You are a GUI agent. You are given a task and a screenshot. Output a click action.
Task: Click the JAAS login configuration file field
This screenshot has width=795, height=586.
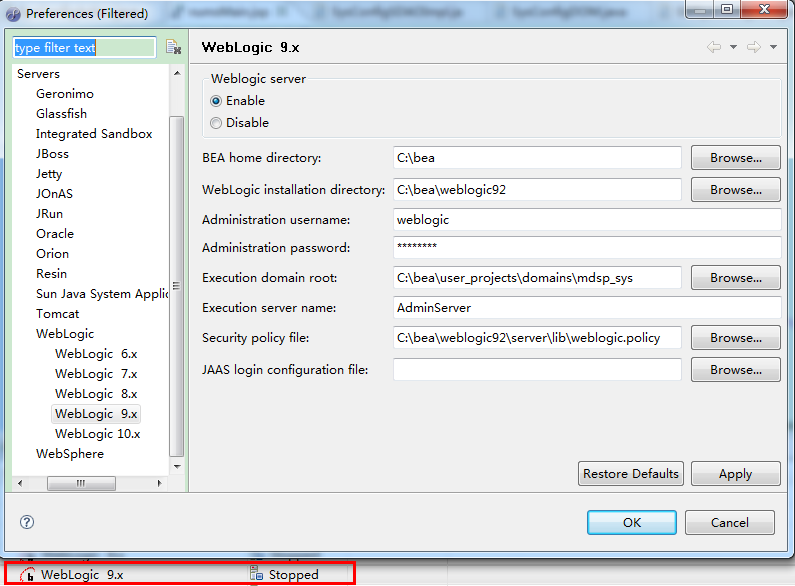coord(537,370)
